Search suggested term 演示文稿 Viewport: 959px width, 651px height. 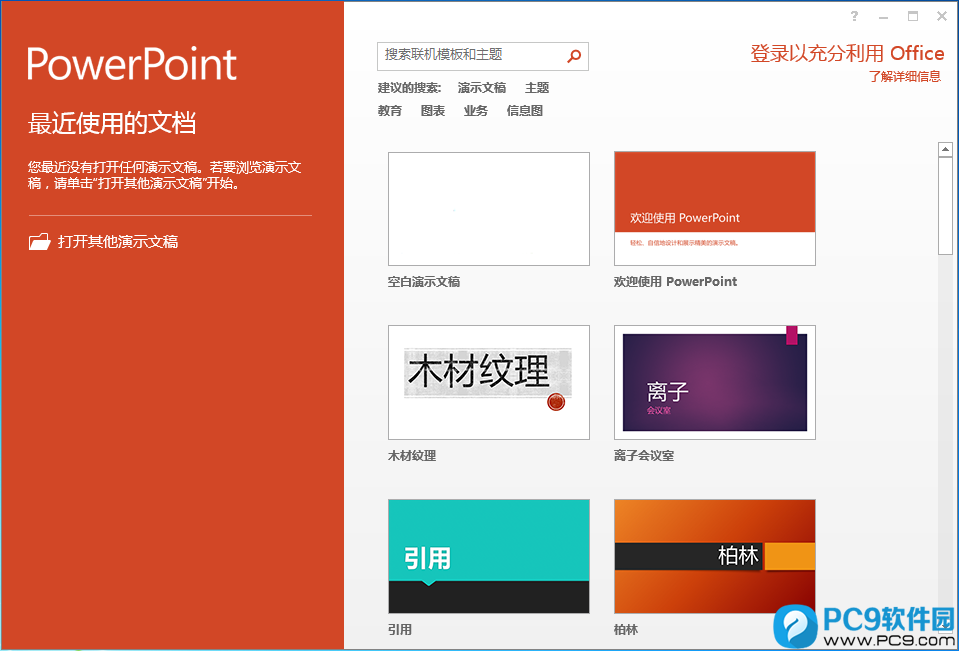482,88
